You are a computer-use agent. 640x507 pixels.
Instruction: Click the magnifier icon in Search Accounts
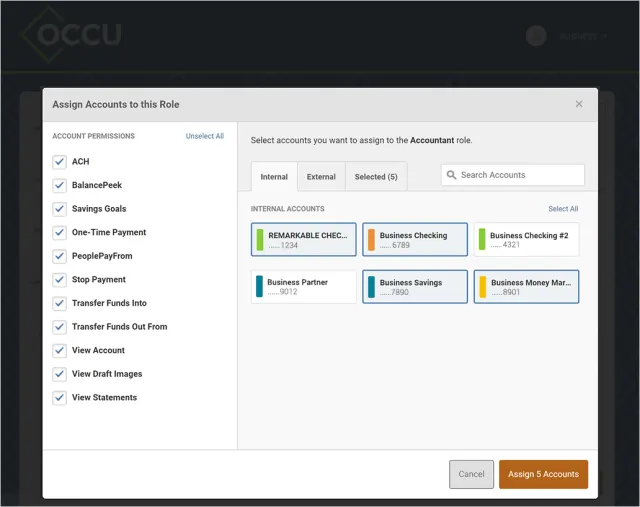tap(451, 175)
